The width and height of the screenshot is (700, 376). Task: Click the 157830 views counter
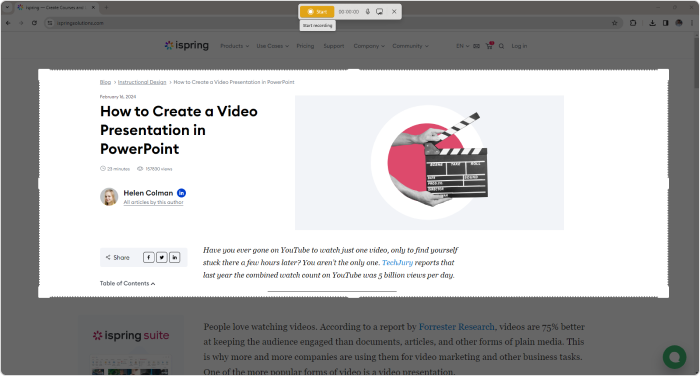pyautogui.click(x=154, y=169)
